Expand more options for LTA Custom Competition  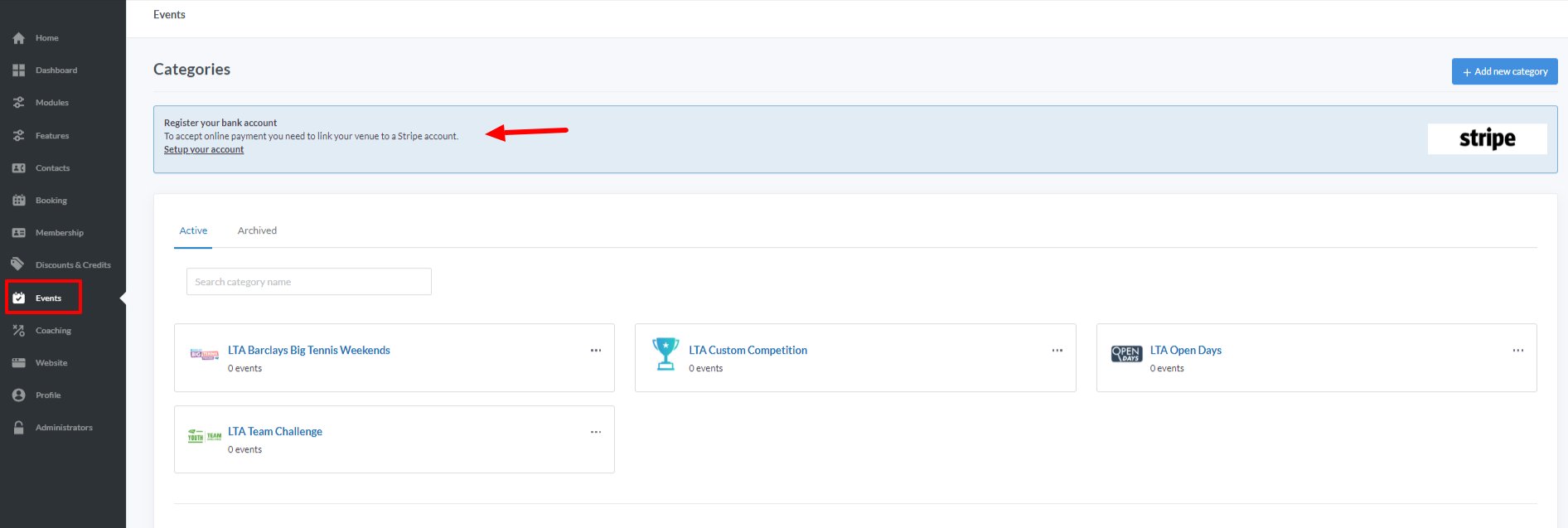point(1057,351)
